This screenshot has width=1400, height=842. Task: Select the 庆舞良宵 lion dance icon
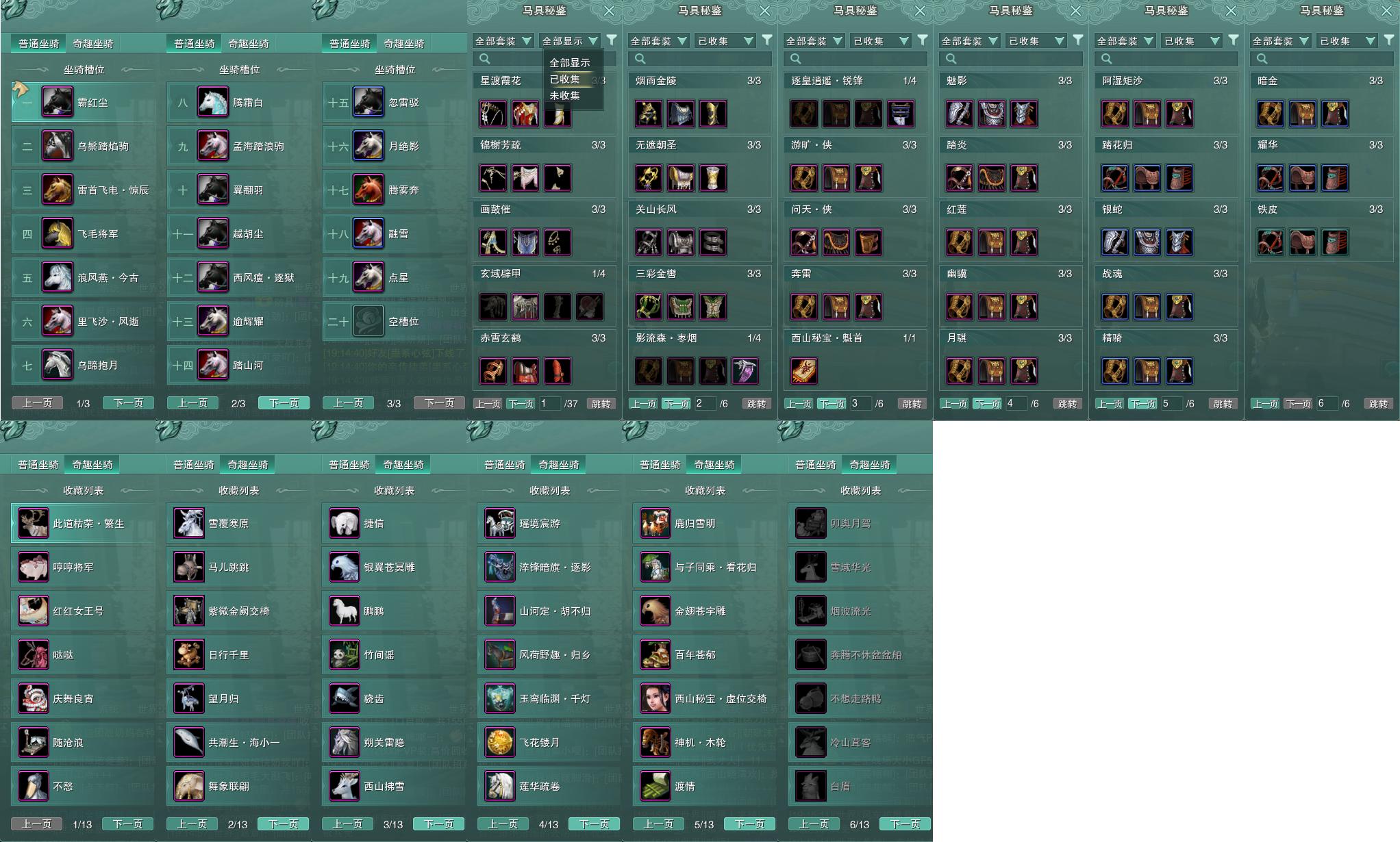[34, 698]
